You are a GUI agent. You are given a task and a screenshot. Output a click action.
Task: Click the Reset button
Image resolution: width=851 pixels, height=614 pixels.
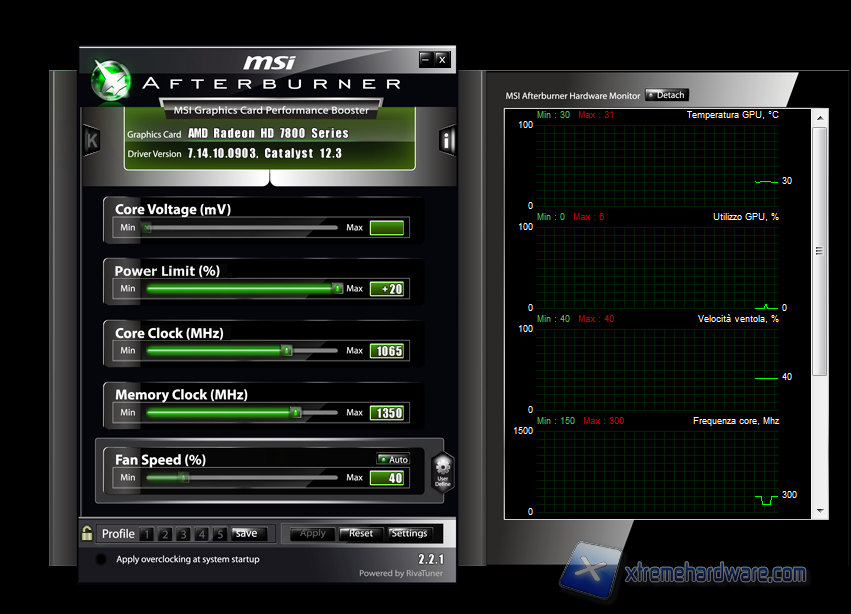click(x=360, y=533)
